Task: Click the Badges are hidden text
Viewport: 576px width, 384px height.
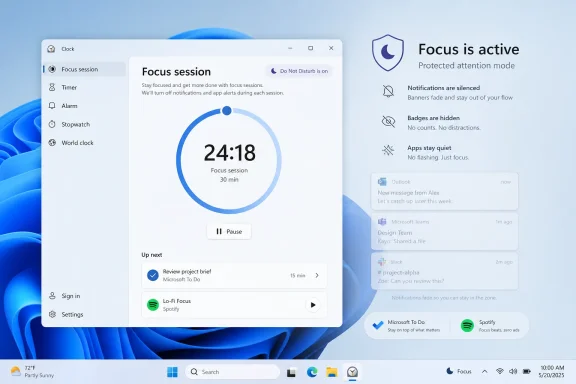Action: coord(433,118)
